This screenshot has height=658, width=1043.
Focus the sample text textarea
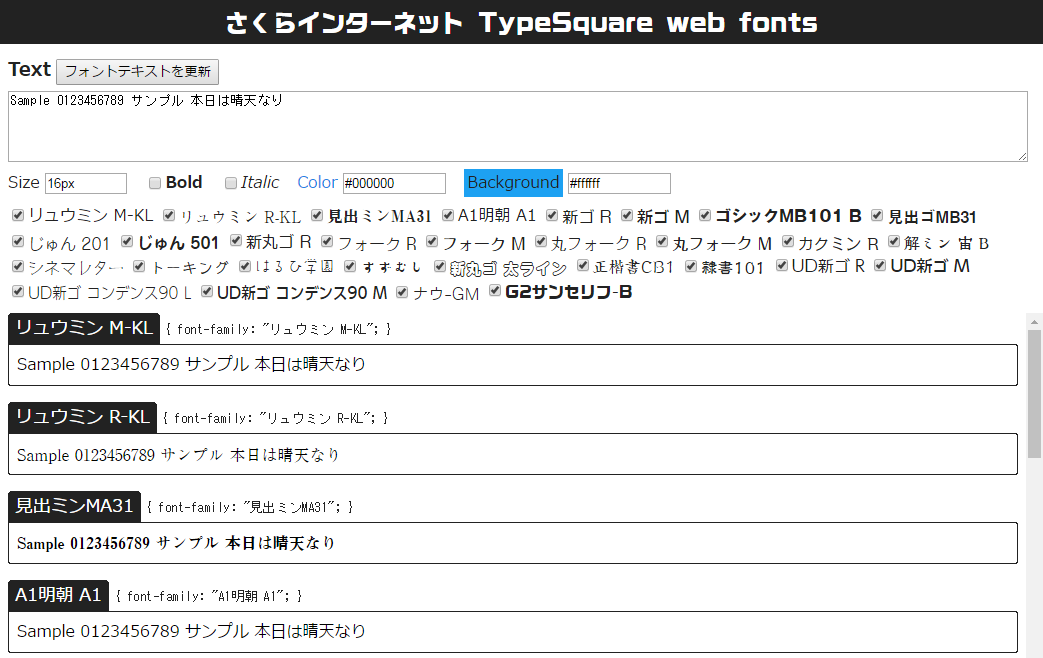pos(518,126)
